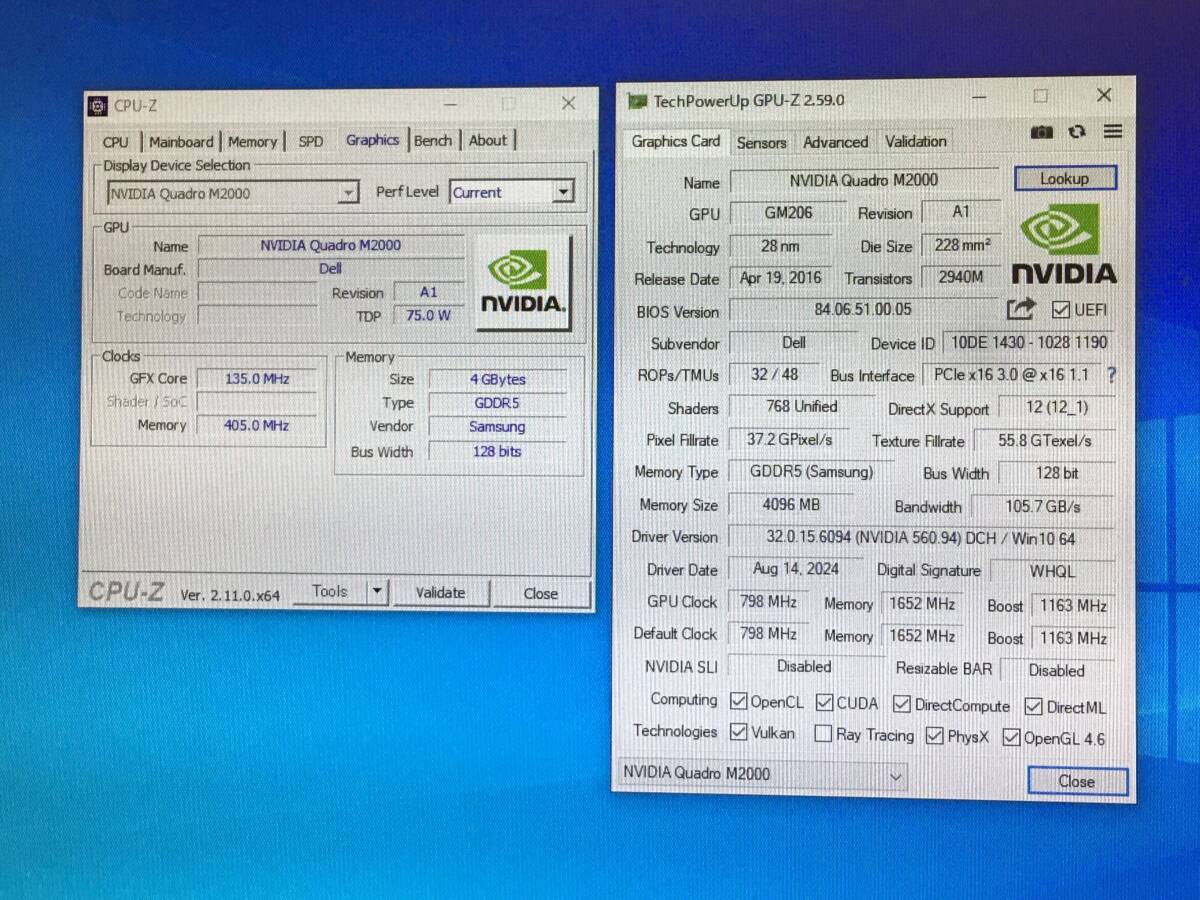Click the BIOS Version field 84.06.51.00.05
The height and width of the screenshot is (900, 1200).
(863, 310)
